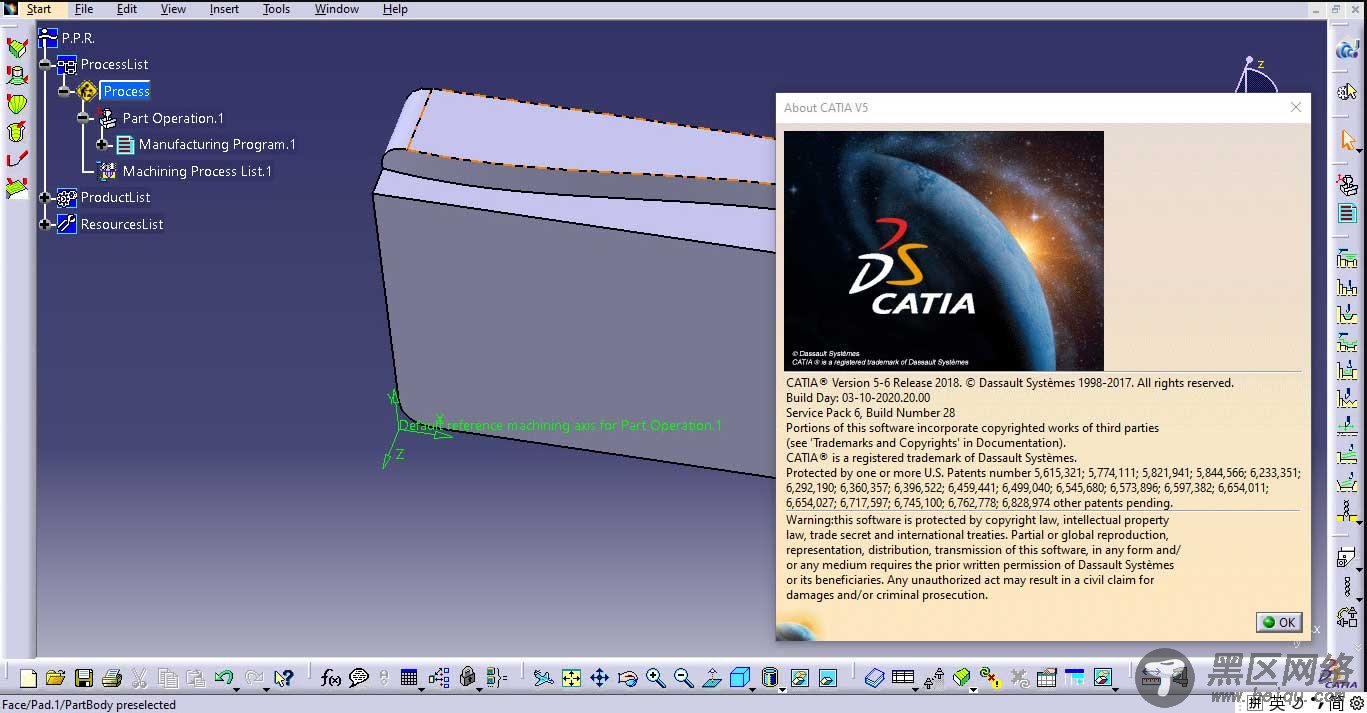Click status text 'Face/Pad.1/PartBody preselected'
Image resolution: width=1367 pixels, height=713 pixels.
pyautogui.click(x=89, y=705)
